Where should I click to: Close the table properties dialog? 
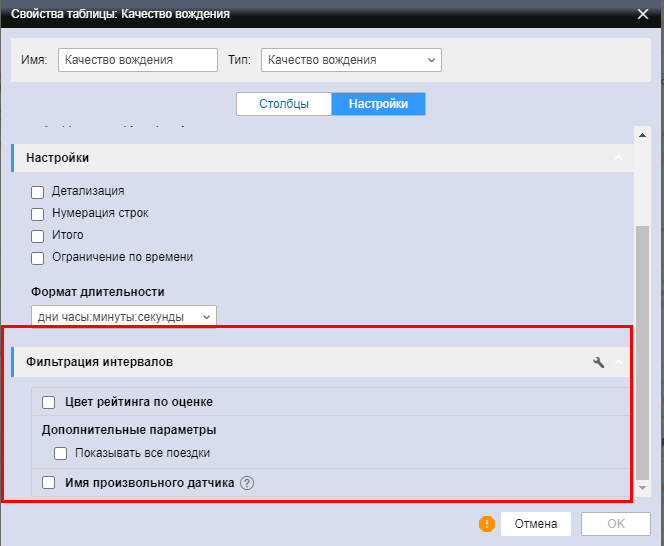click(x=642, y=13)
